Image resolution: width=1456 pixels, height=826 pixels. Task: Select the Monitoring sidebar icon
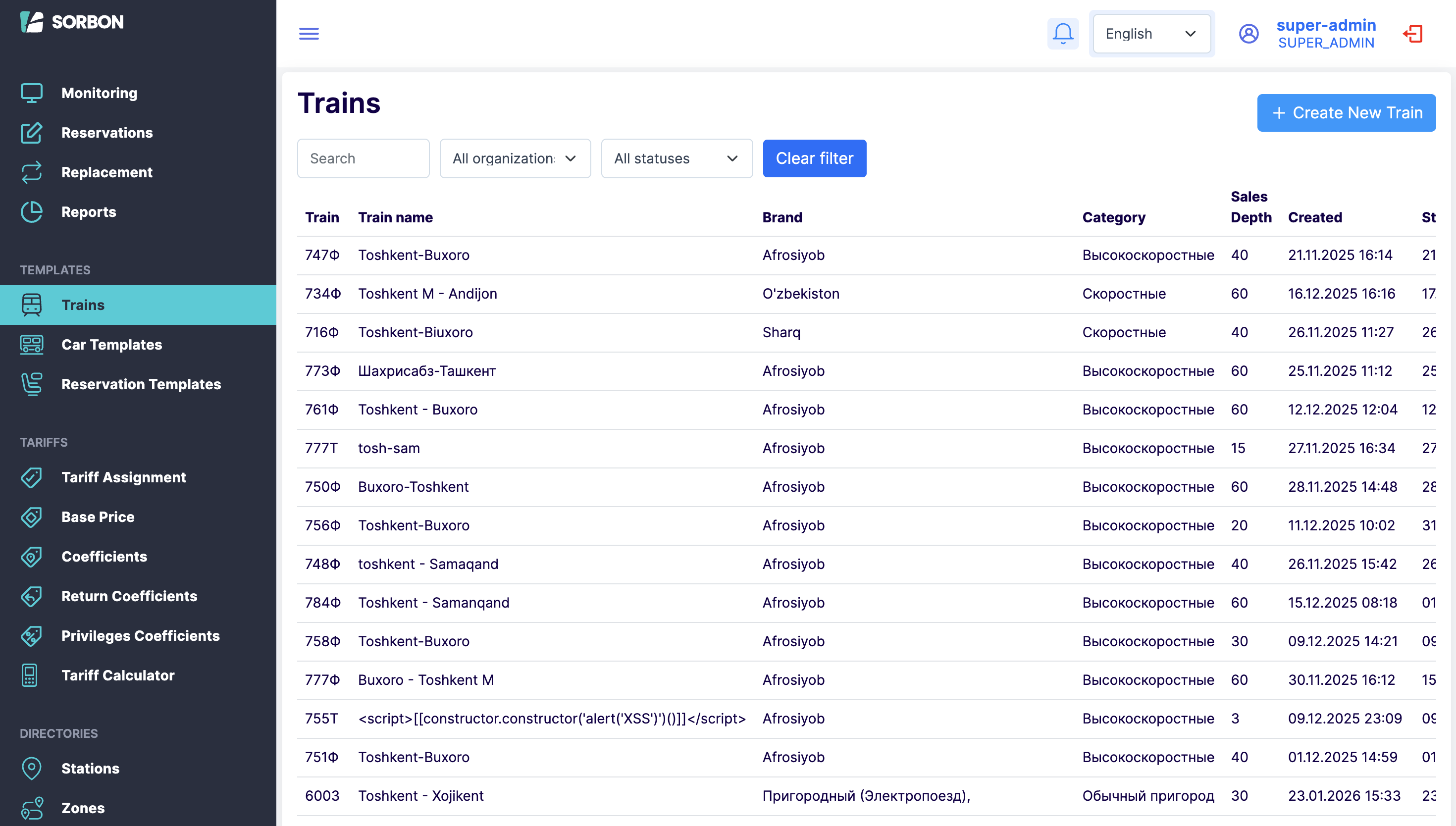[32, 93]
